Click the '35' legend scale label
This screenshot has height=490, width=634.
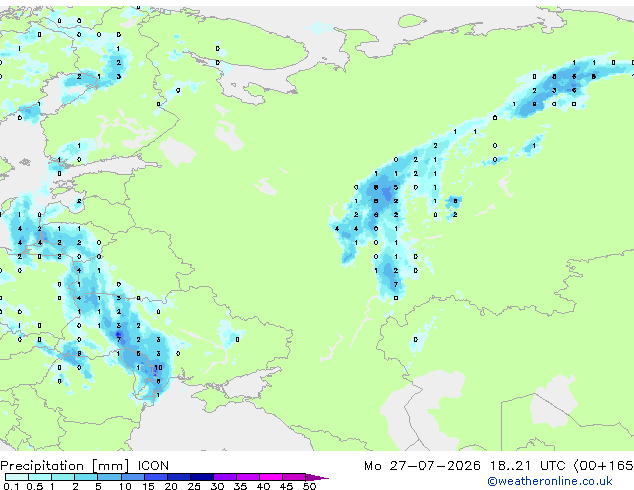[x=240, y=486]
